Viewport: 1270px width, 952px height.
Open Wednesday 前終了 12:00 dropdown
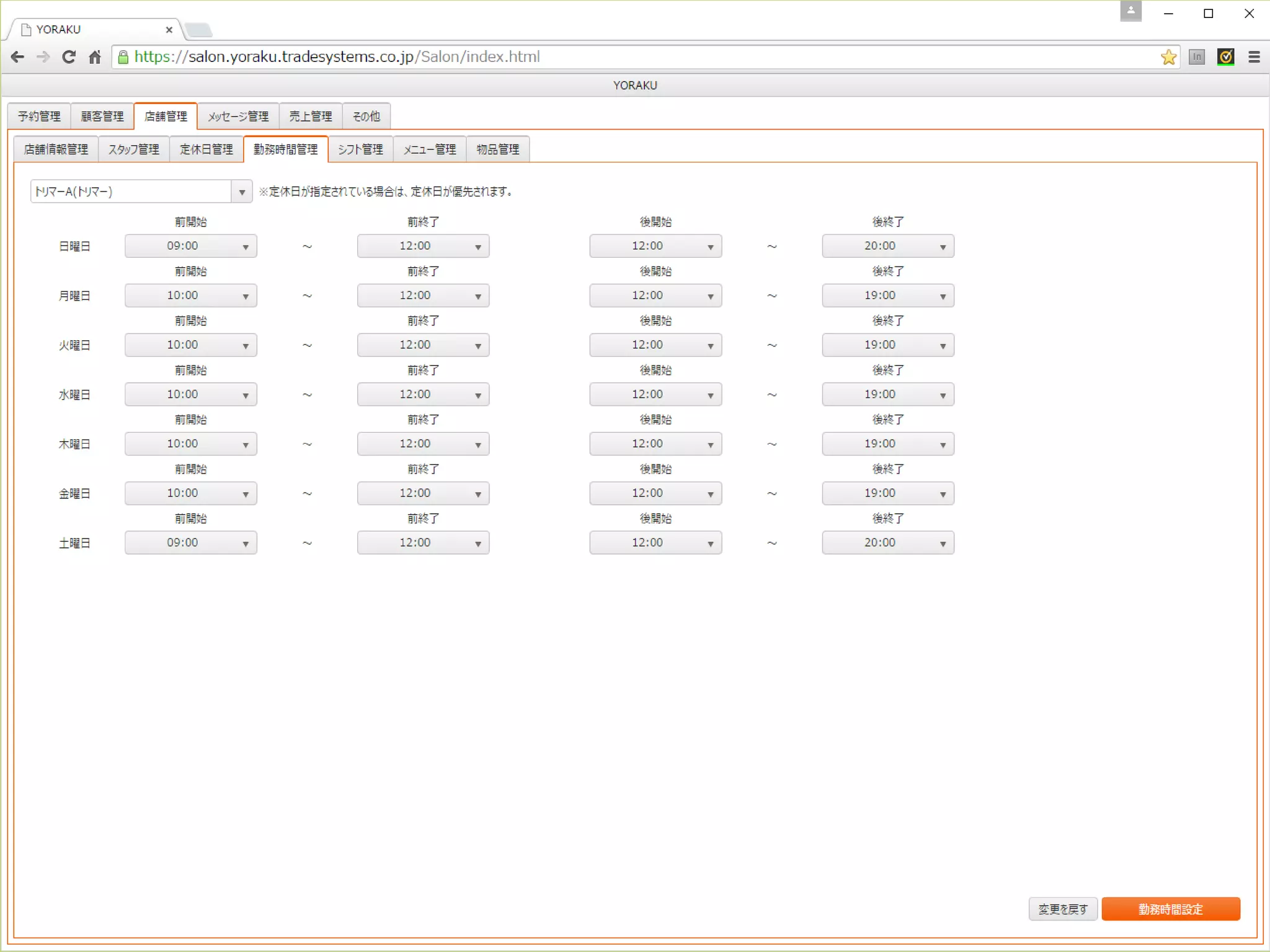(423, 395)
